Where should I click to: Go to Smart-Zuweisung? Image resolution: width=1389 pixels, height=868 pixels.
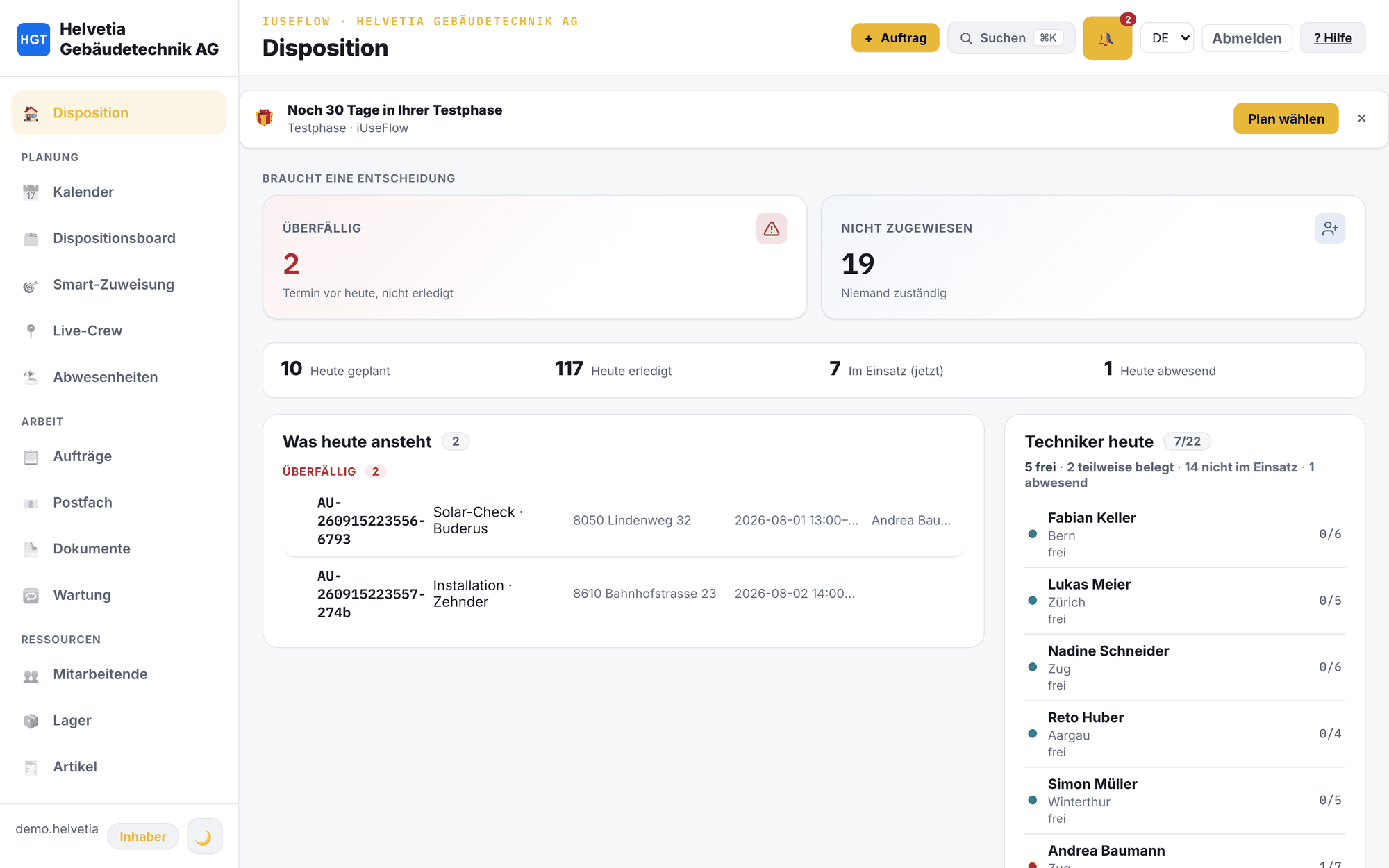(x=119, y=285)
